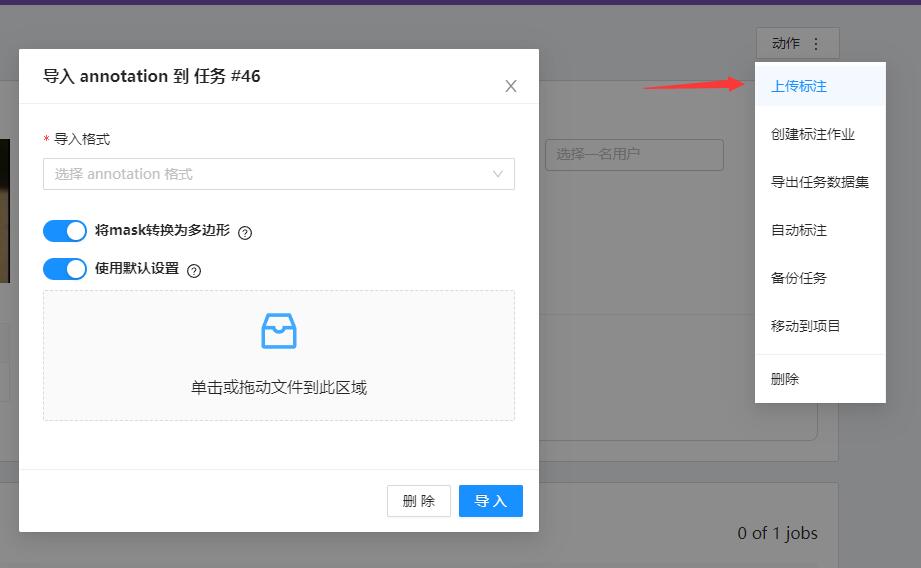Click the chevron arrow in format selector
This screenshot has width=921, height=568.
498,174
